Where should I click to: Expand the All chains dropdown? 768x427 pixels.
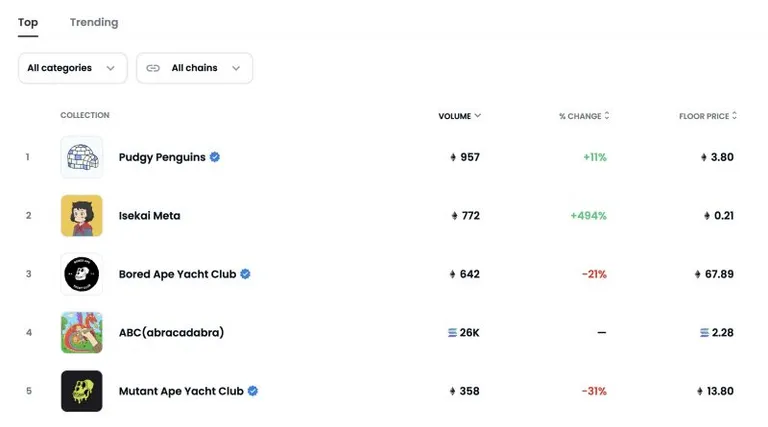point(194,68)
